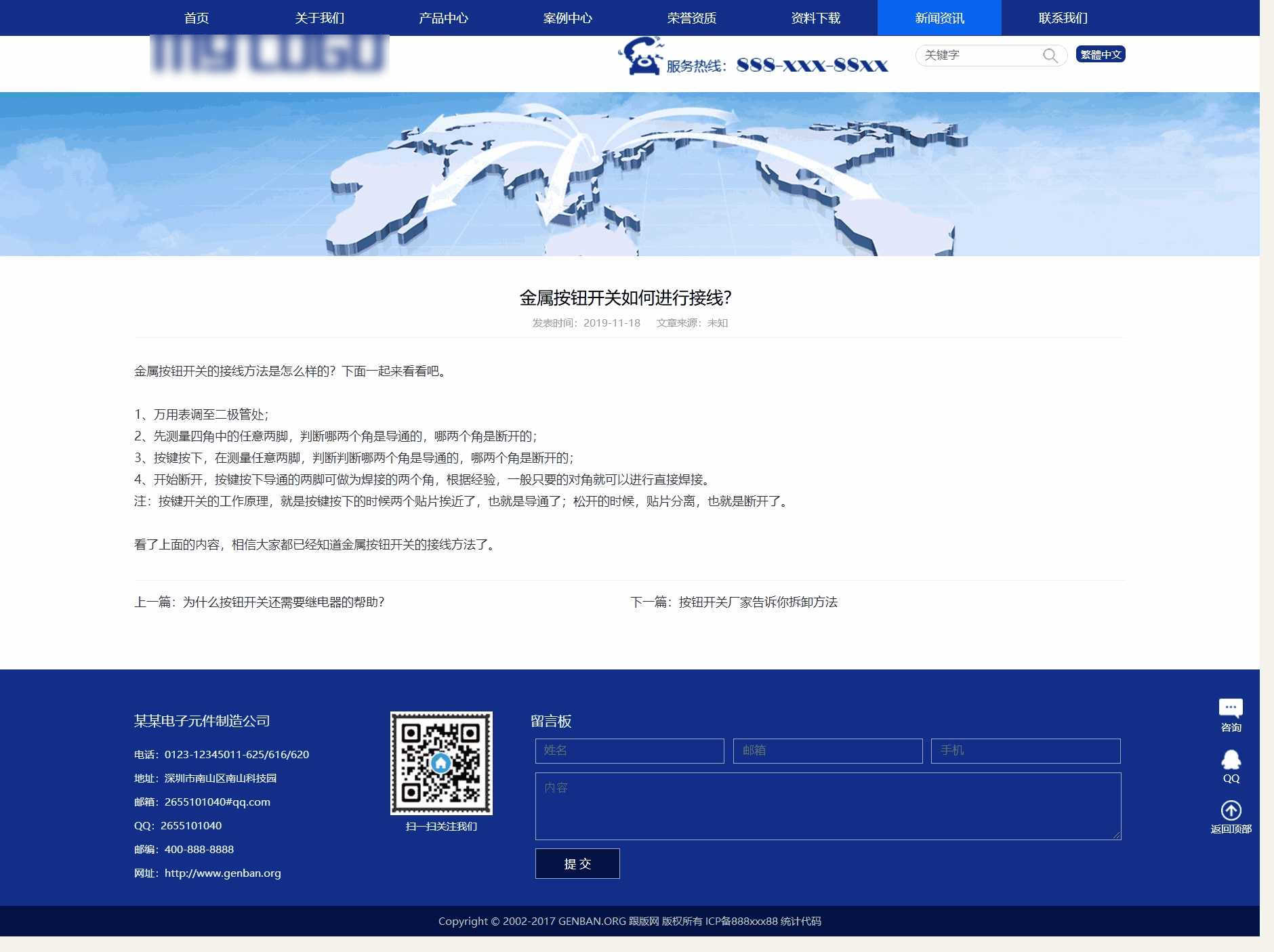The height and width of the screenshot is (952, 1274).
Task: Click the 返回顶部 back-to-top arrow icon
Action: point(1231,810)
